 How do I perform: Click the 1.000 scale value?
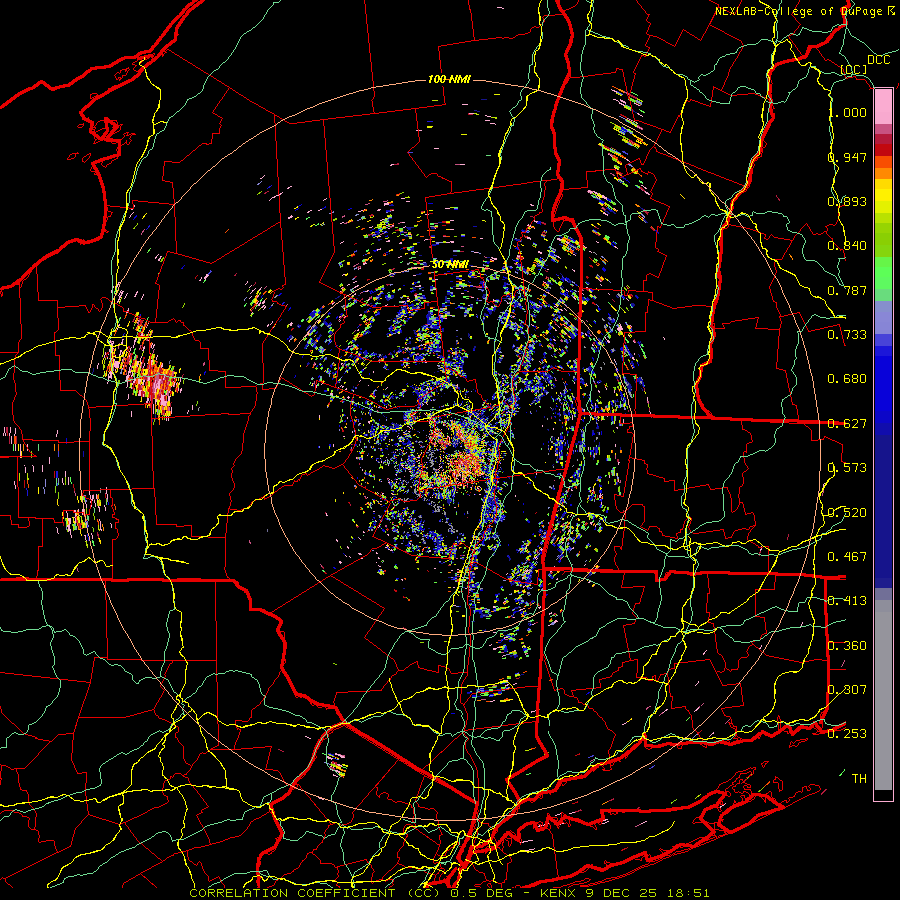pyautogui.click(x=848, y=112)
